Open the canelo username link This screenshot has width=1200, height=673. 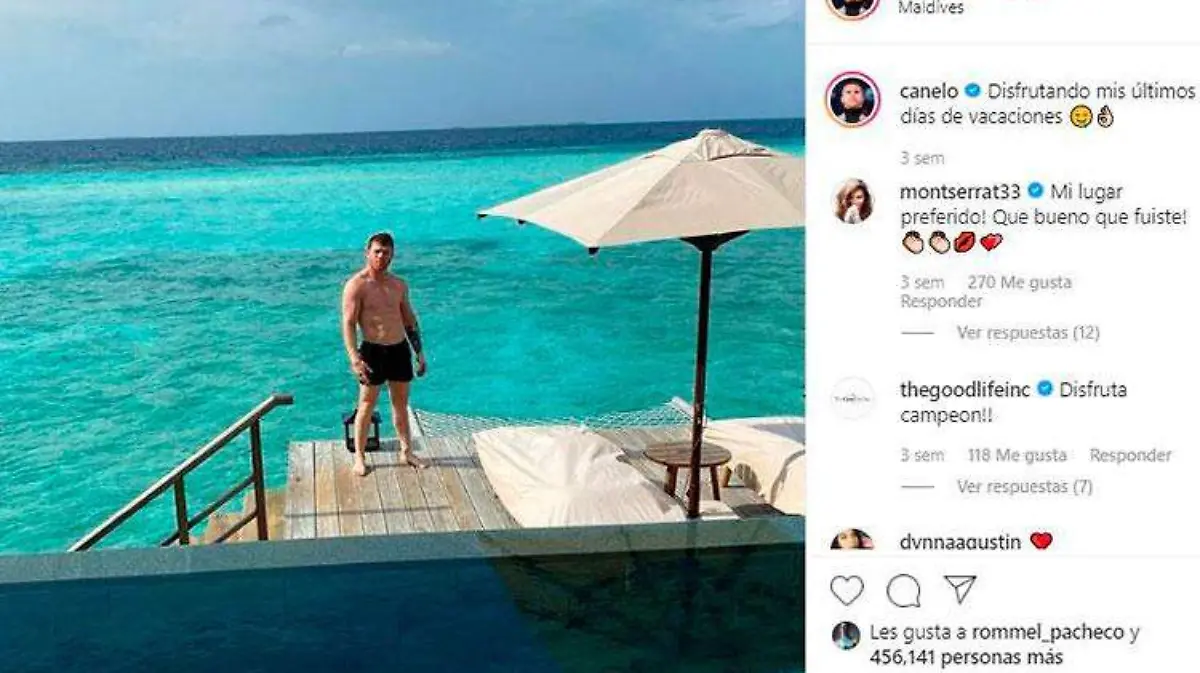pyautogui.click(x=928, y=91)
